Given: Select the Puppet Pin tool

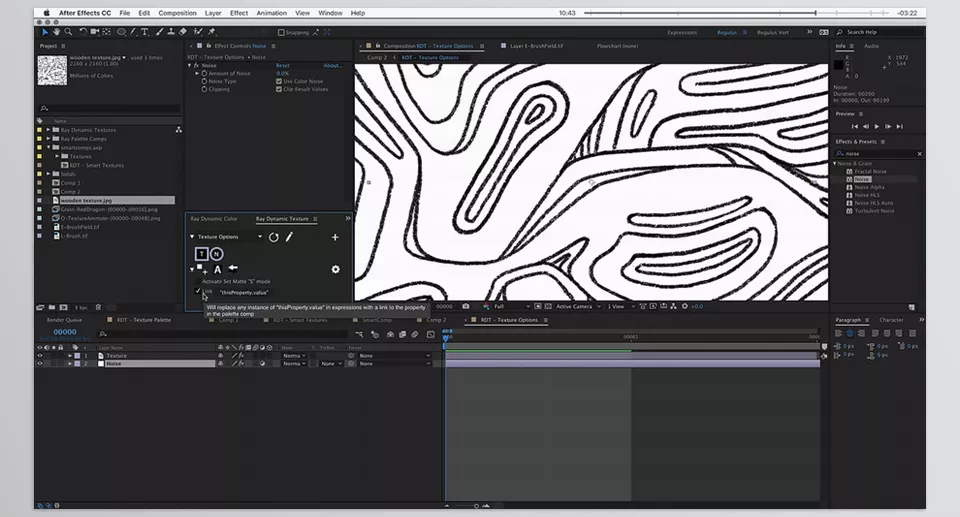Looking at the screenshot, I should 212,32.
